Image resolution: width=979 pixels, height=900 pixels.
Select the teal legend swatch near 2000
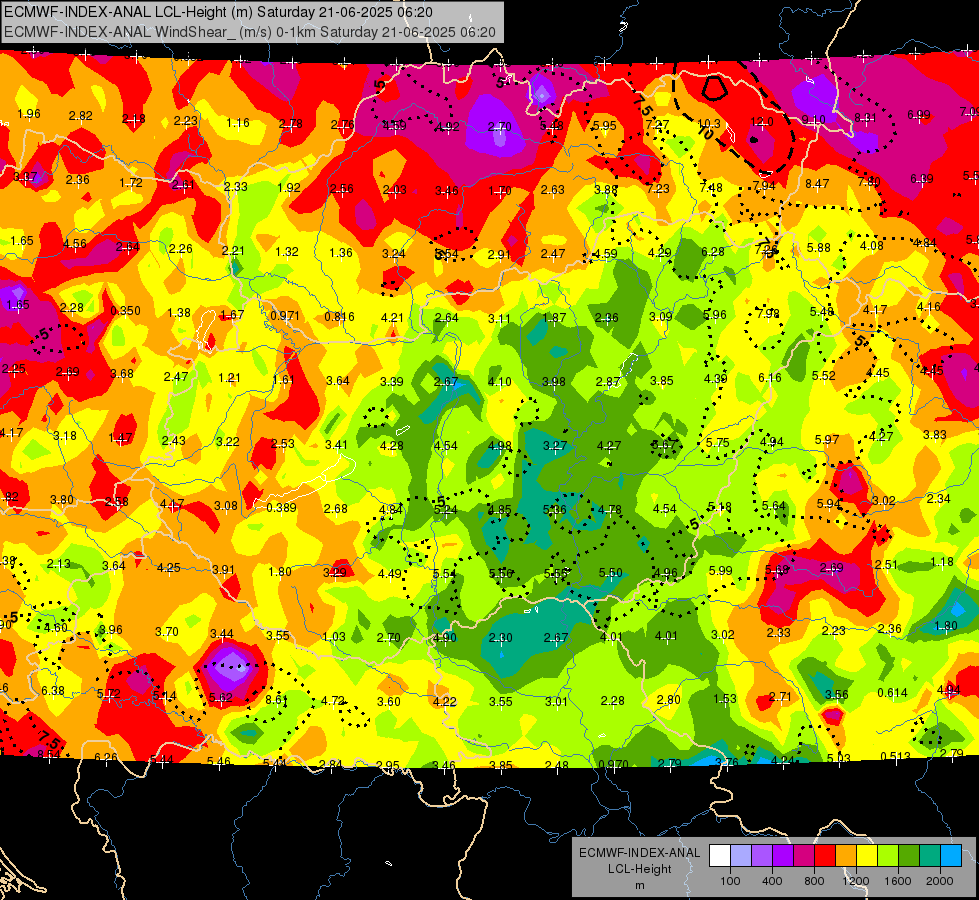tap(930, 856)
